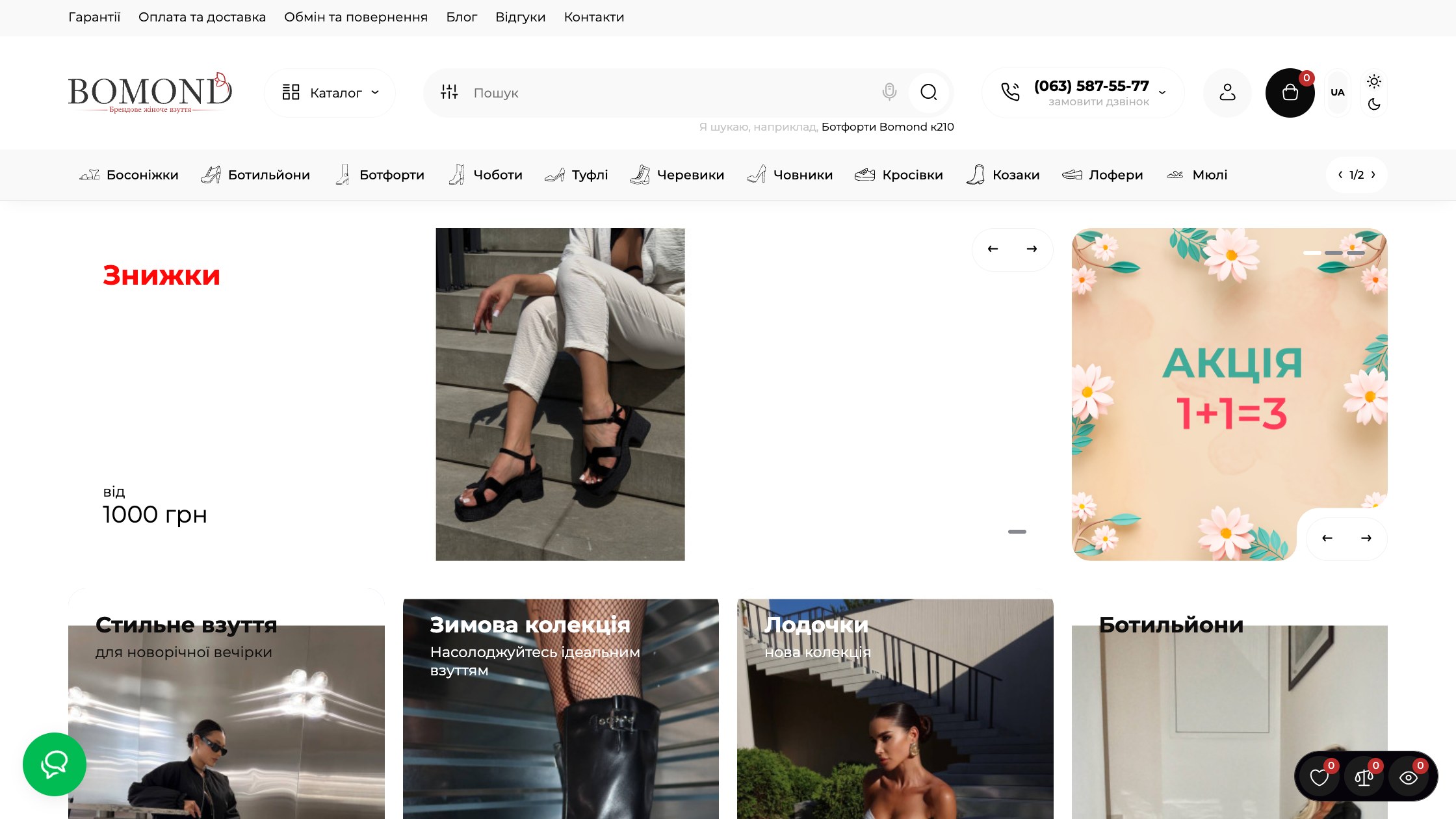Click the shopping cart bag icon
The height and width of the screenshot is (819, 1456).
(1290, 93)
